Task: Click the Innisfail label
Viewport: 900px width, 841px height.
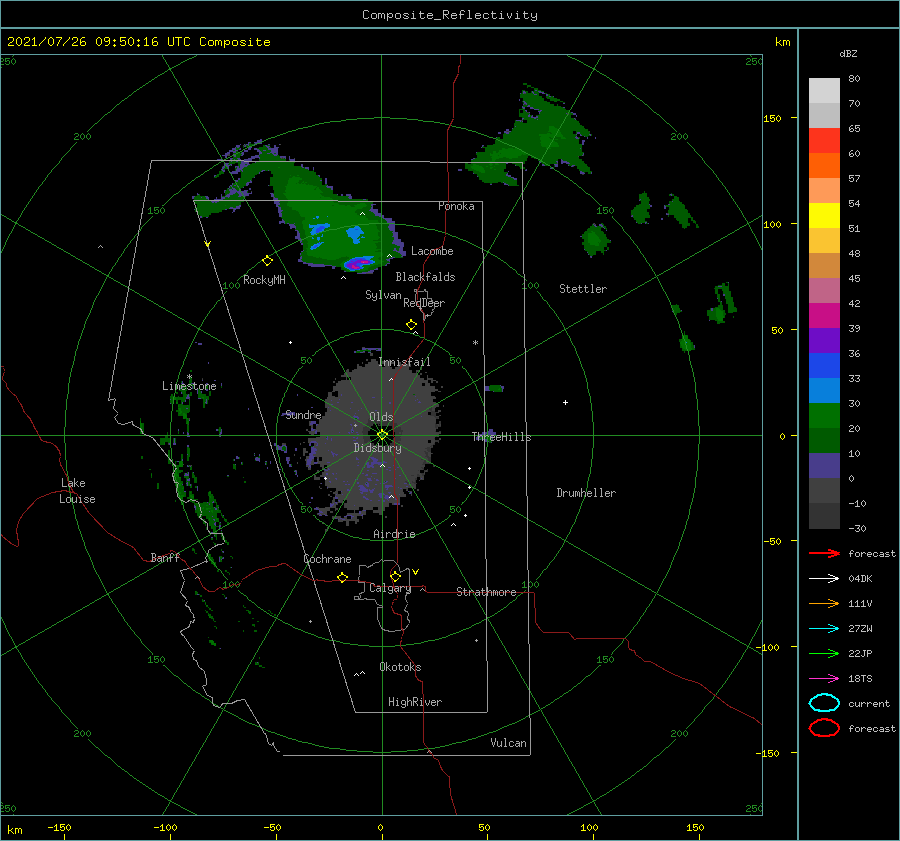Action: click(404, 362)
